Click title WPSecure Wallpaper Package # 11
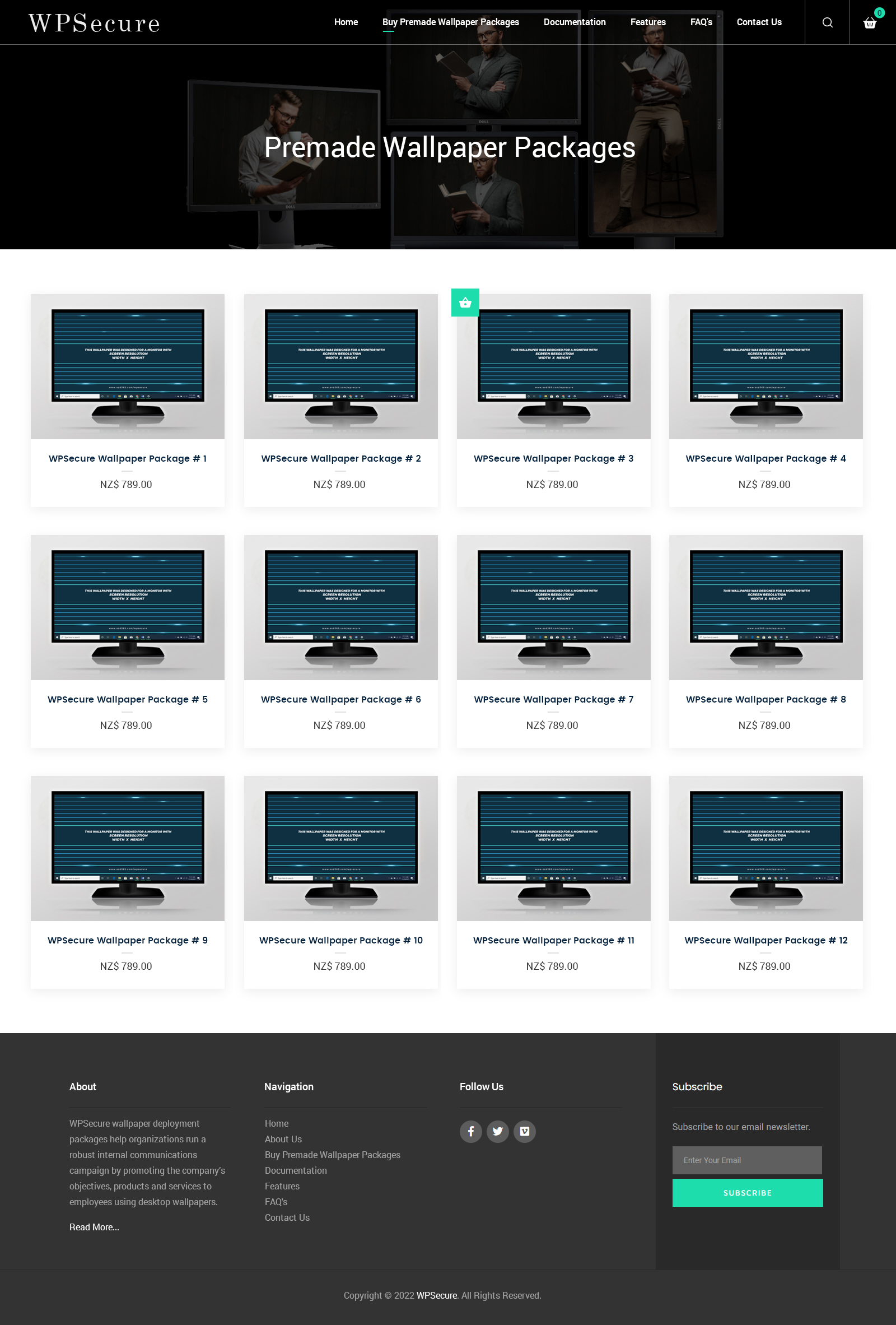 point(553,940)
